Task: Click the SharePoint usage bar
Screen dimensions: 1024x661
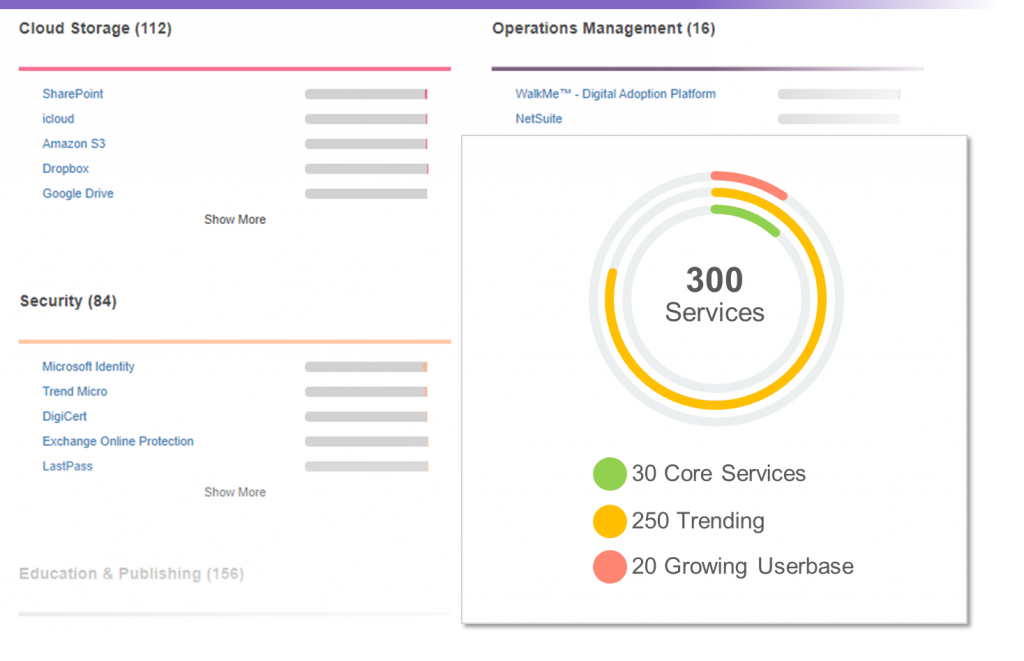Action: 366,94
